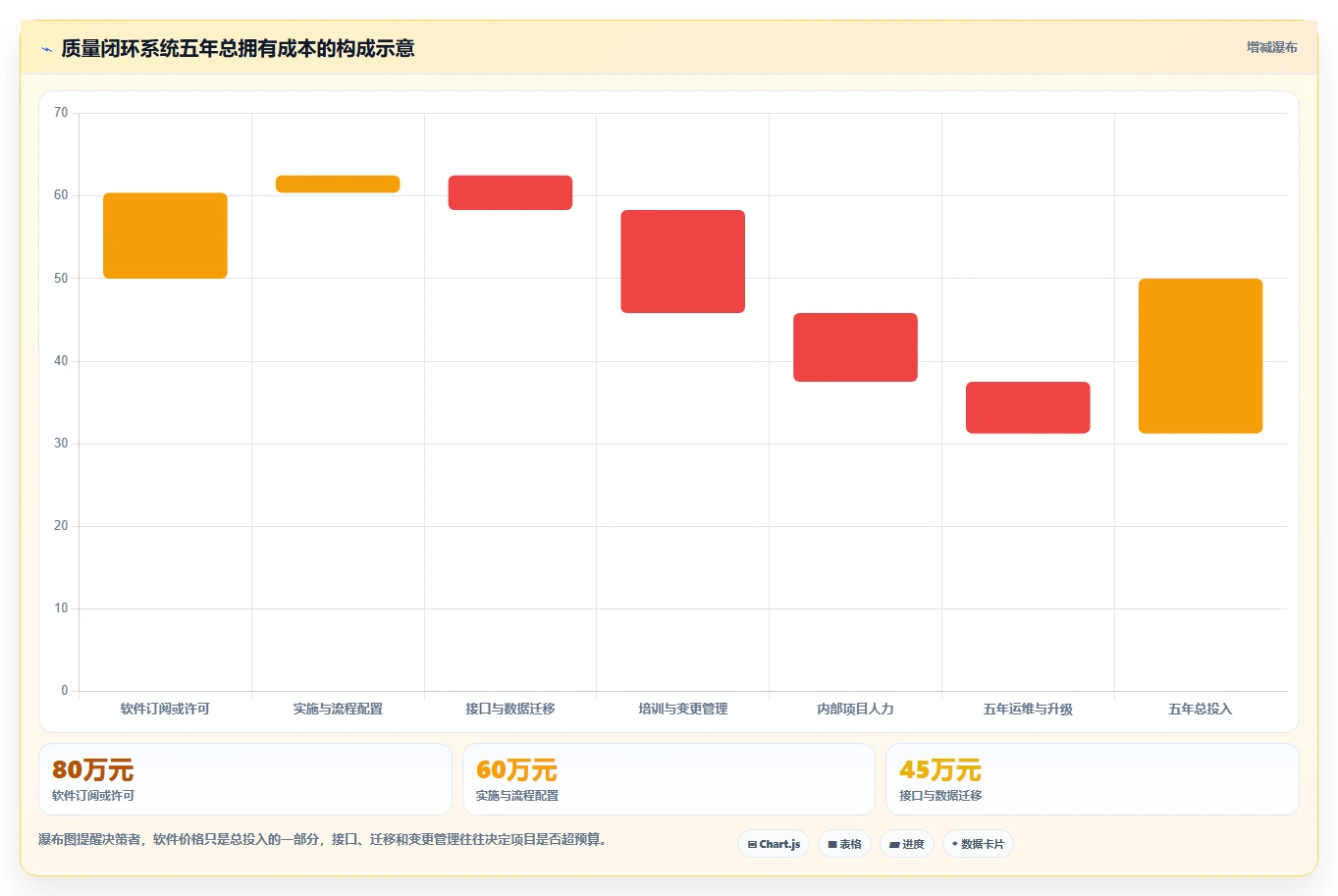Click the lightning icon beside the title
Screen dimensions: 1338x896
click(46, 49)
